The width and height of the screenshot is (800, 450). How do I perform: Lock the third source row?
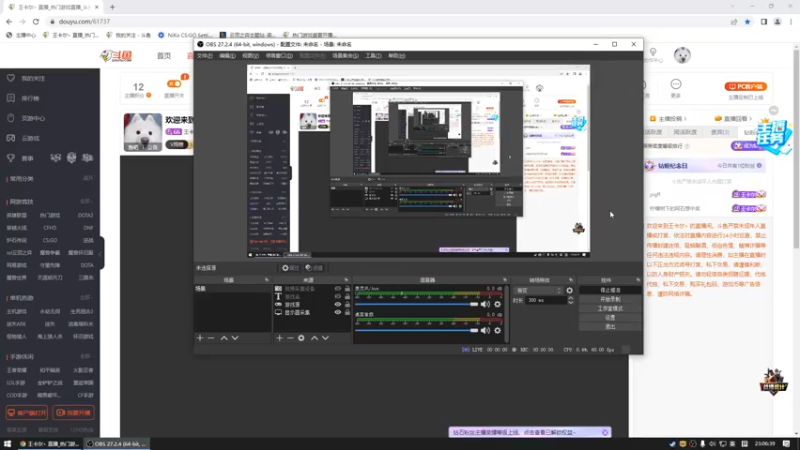pos(347,304)
